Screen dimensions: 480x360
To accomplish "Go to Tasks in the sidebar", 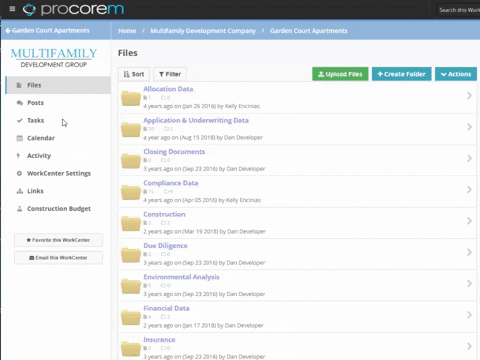I will coord(58,120).
